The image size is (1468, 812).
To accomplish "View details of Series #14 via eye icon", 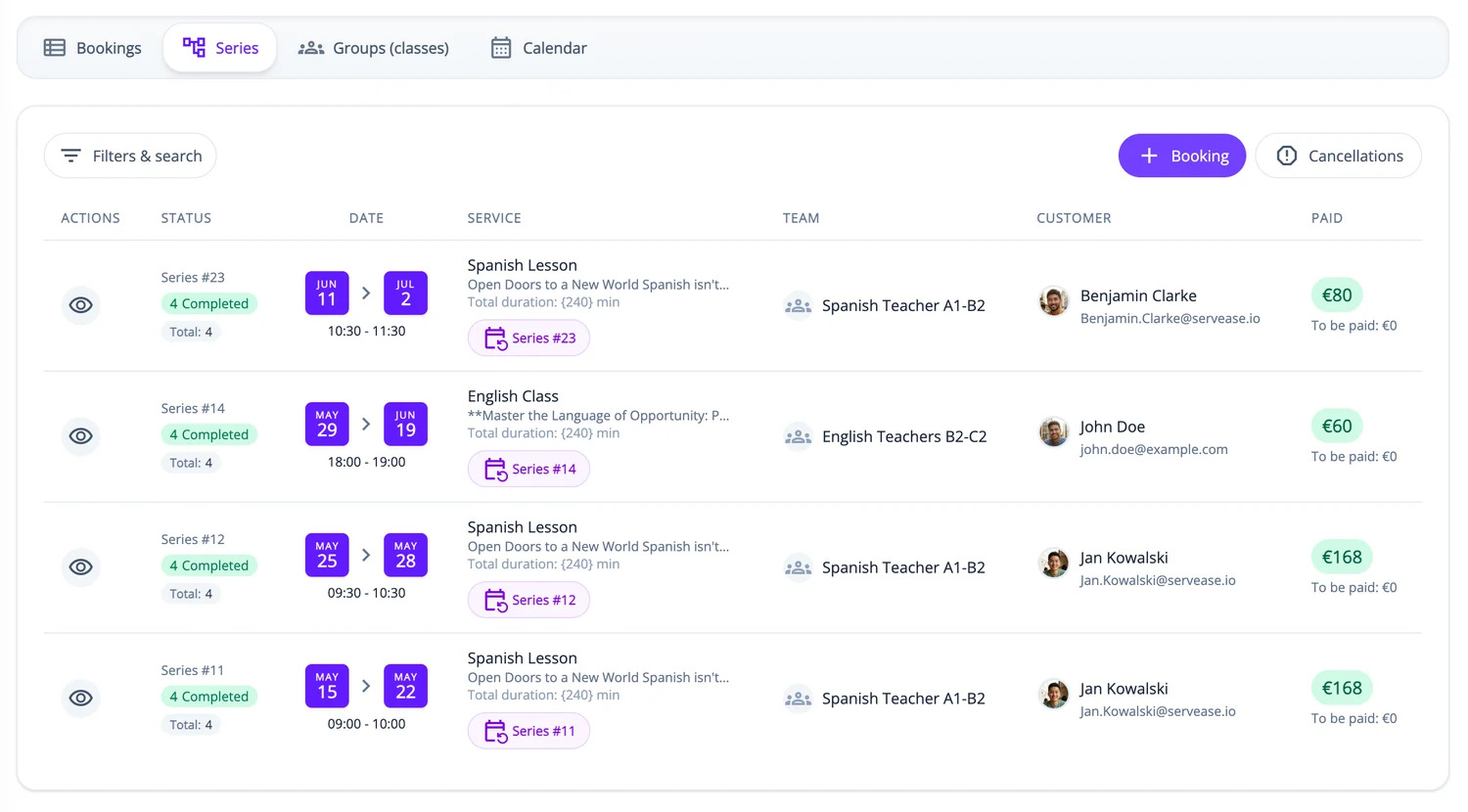I will 81,436.
